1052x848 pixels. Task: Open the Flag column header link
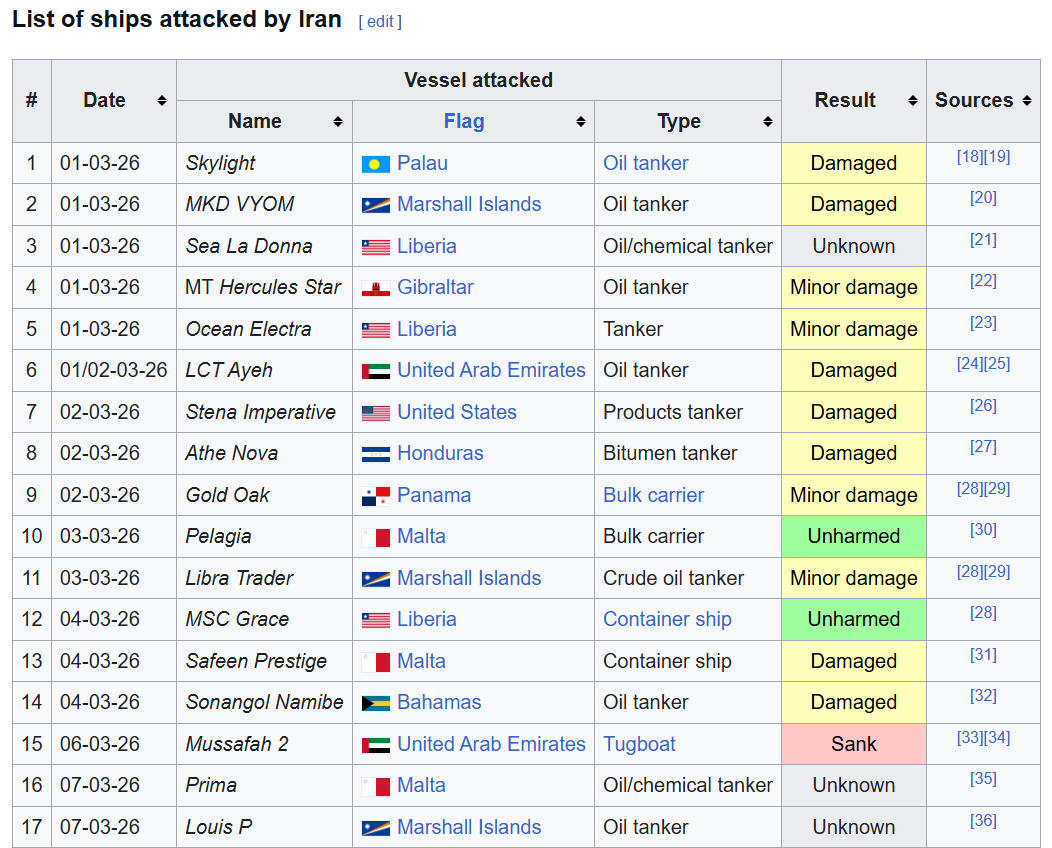[x=464, y=121]
